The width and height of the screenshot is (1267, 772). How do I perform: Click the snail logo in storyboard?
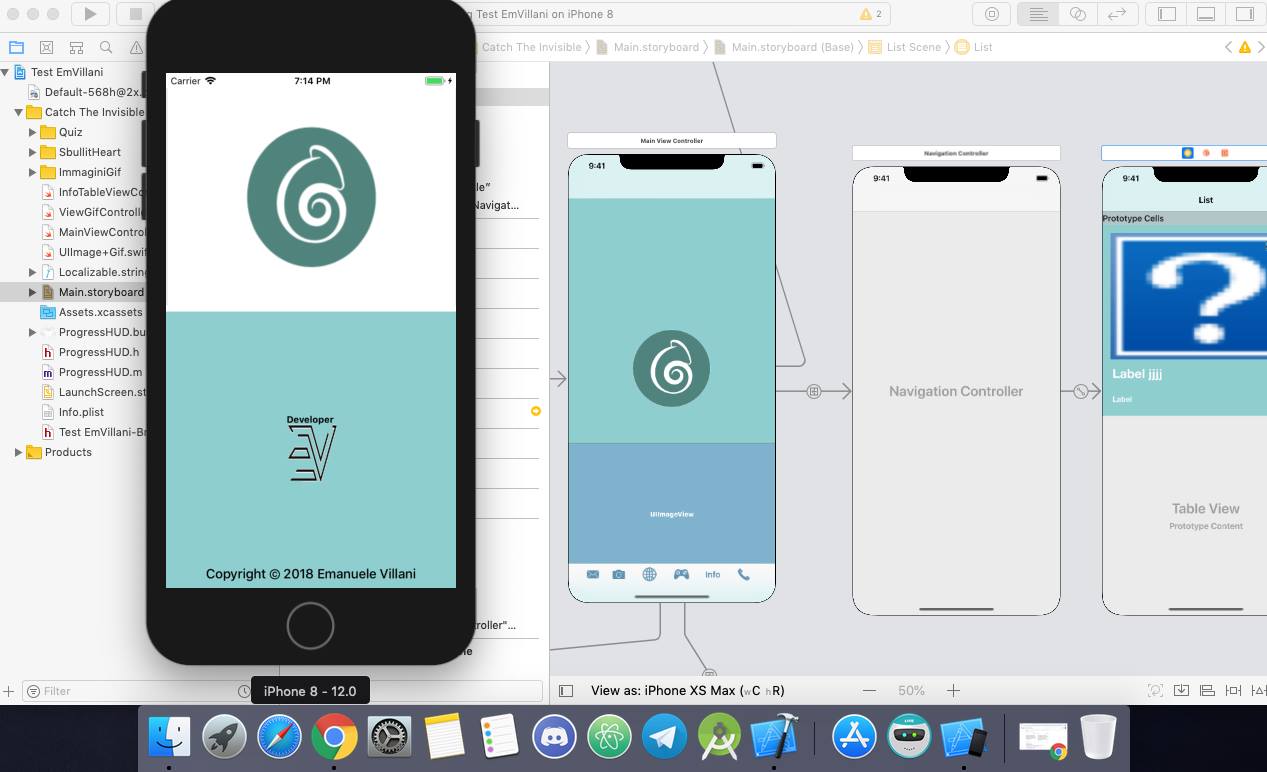pos(672,368)
